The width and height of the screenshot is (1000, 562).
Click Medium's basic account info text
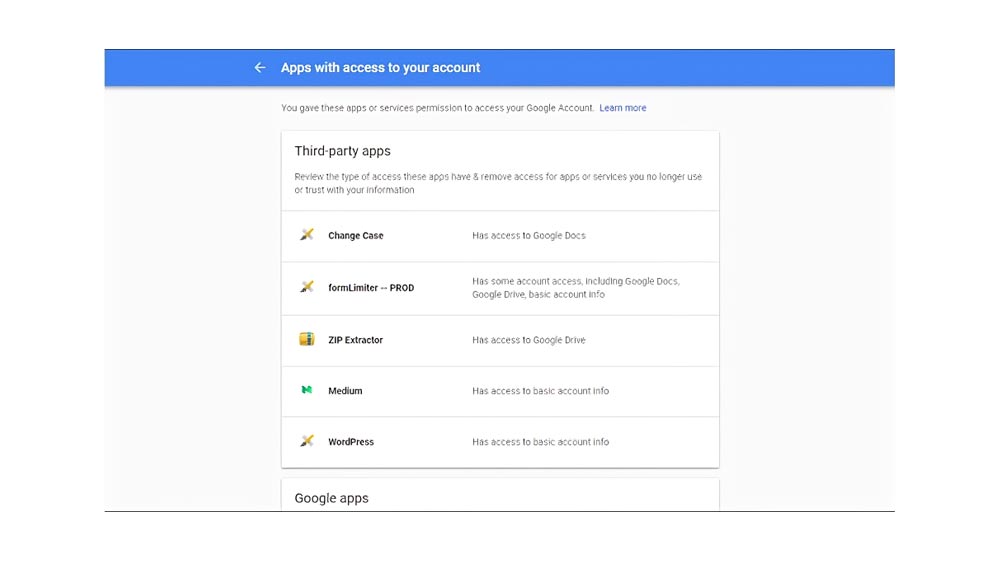(x=540, y=391)
